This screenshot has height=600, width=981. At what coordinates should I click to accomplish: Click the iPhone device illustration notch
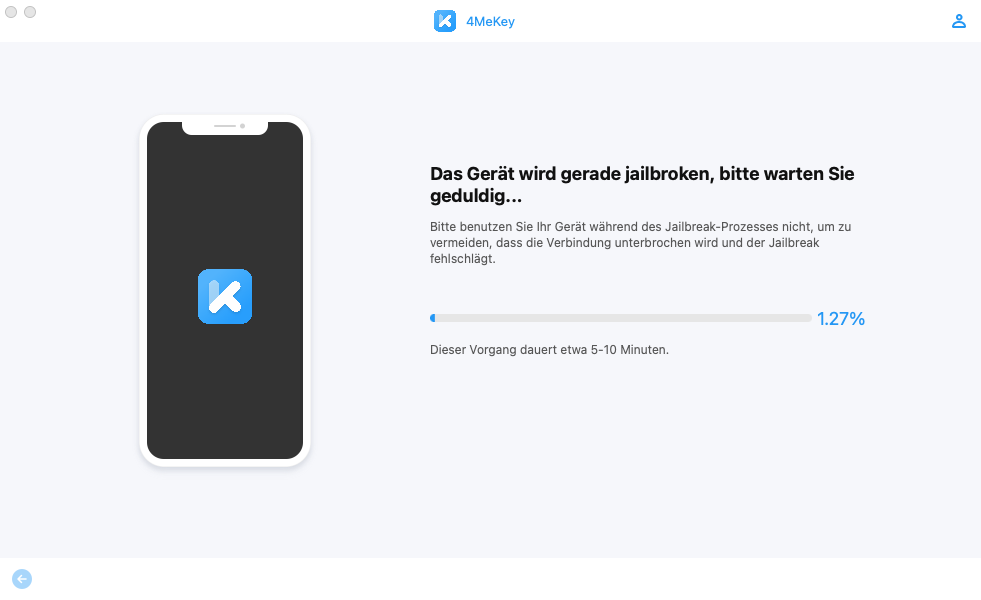[225, 128]
